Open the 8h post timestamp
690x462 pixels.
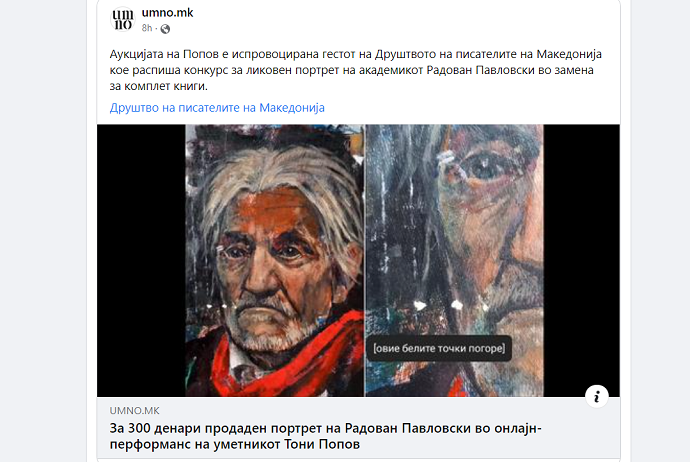147,28
